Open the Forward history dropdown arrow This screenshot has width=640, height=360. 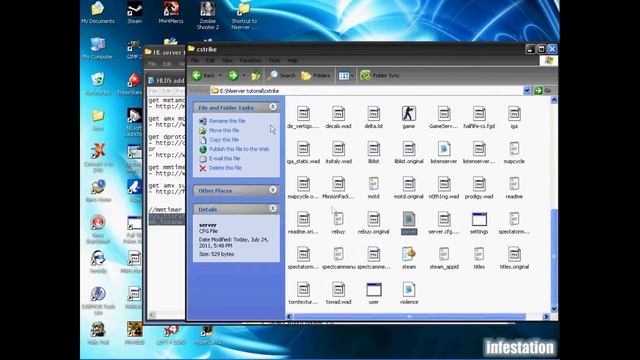pyautogui.click(x=244, y=76)
